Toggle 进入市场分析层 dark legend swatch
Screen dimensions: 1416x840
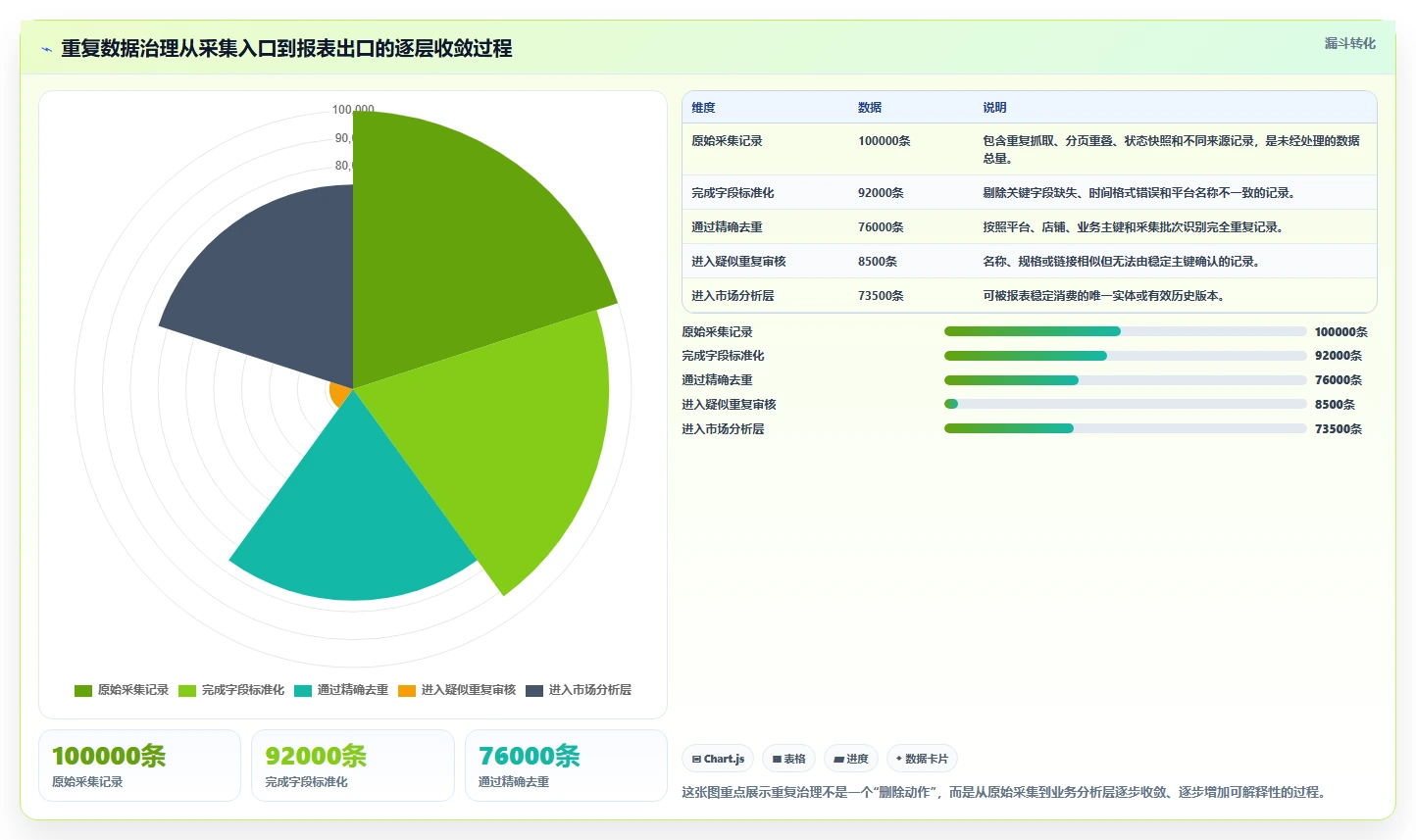click(x=534, y=690)
